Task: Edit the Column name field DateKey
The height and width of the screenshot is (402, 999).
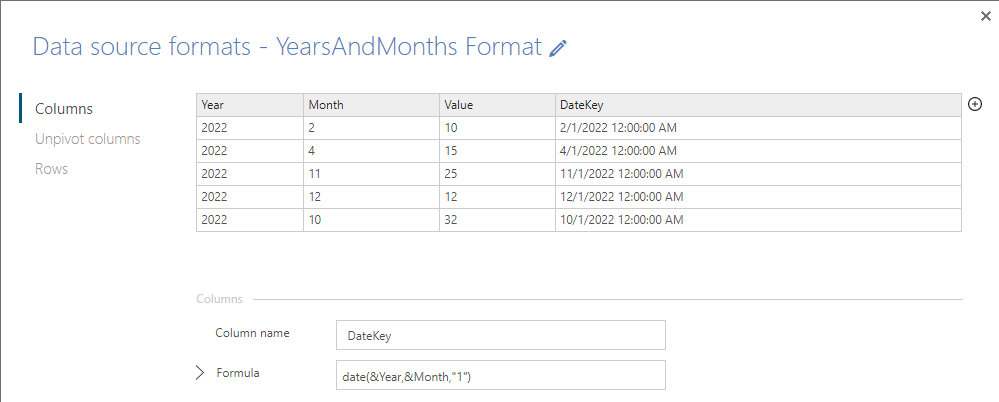Action: pos(501,335)
